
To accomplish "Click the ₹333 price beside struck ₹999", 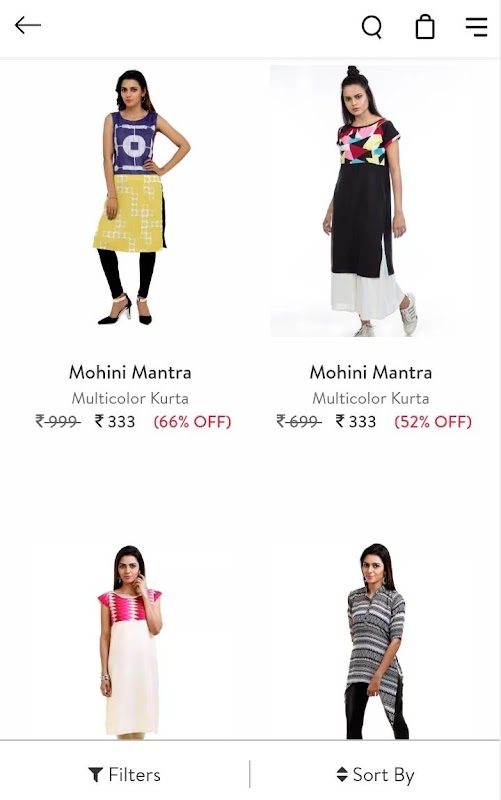I will pos(115,422).
